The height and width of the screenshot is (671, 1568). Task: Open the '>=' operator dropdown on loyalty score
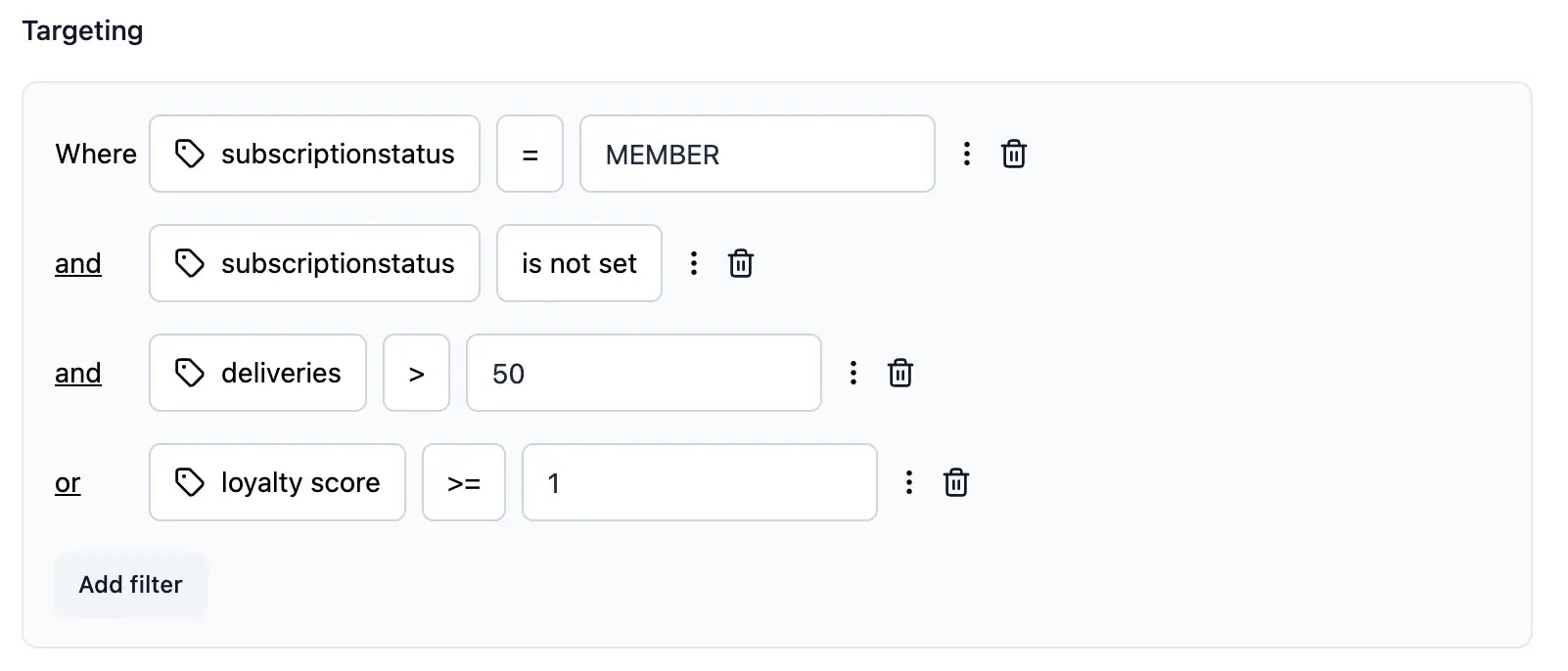pyautogui.click(x=464, y=482)
